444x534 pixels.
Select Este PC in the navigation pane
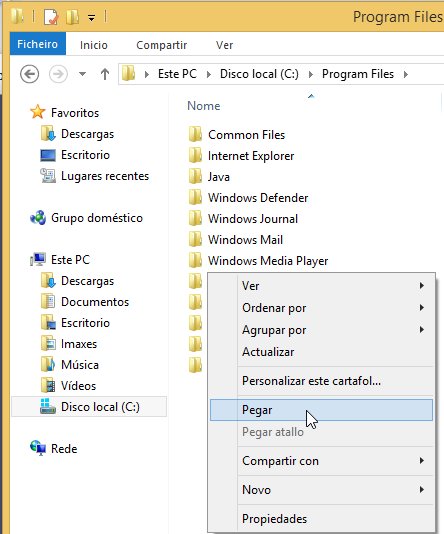[x=70, y=260]
